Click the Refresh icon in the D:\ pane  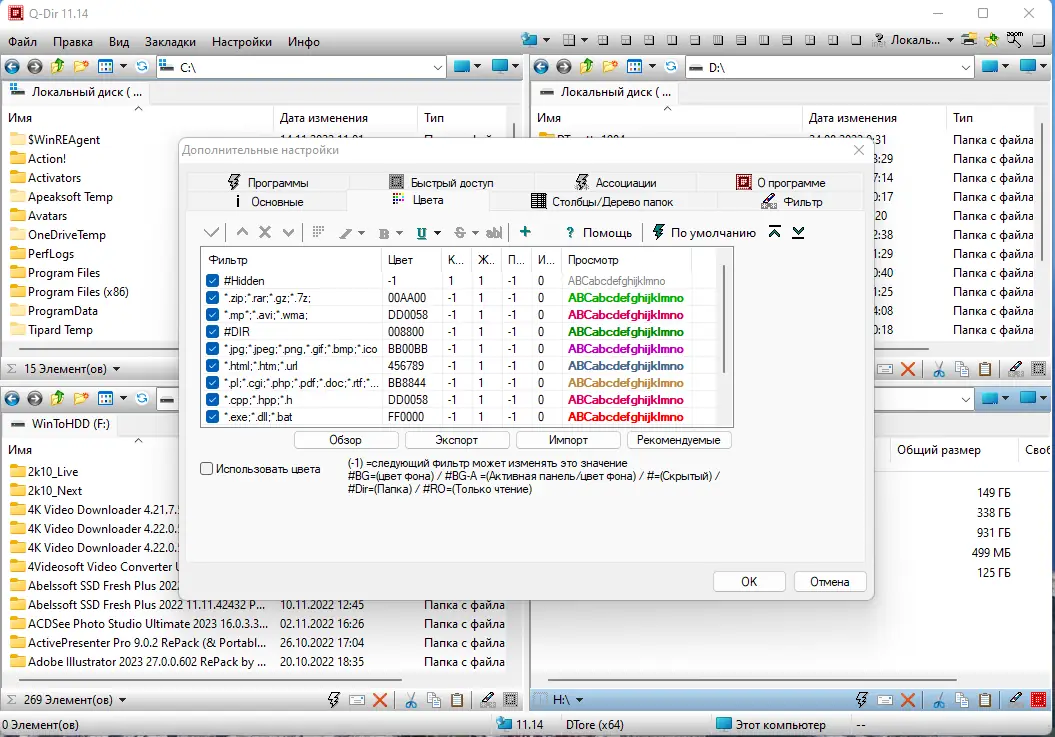(671, 67)
